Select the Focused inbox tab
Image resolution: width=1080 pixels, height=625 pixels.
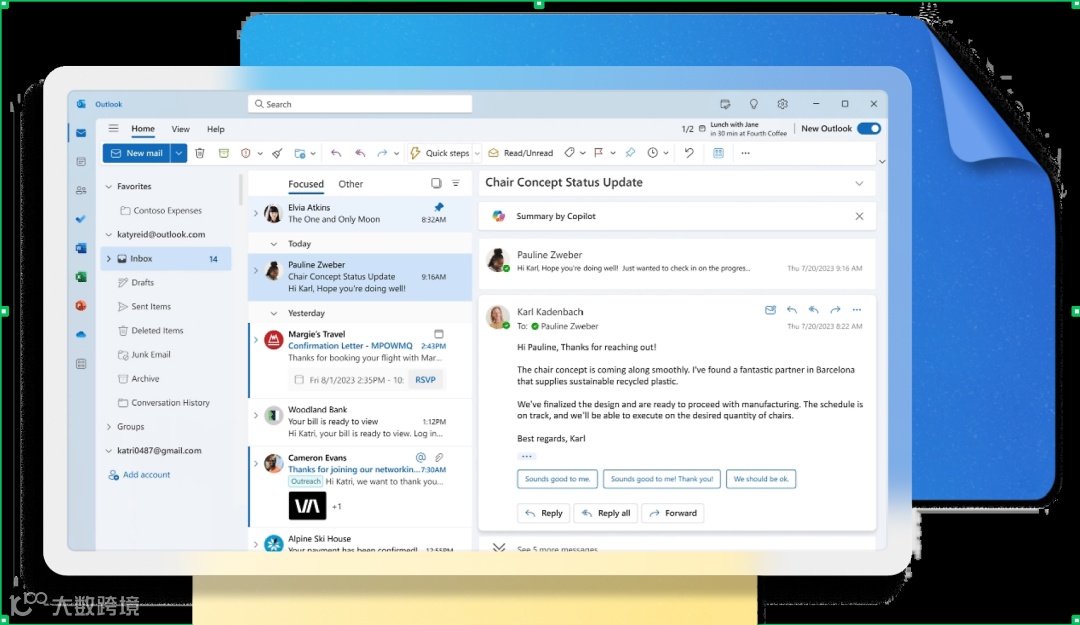(306, 184)
